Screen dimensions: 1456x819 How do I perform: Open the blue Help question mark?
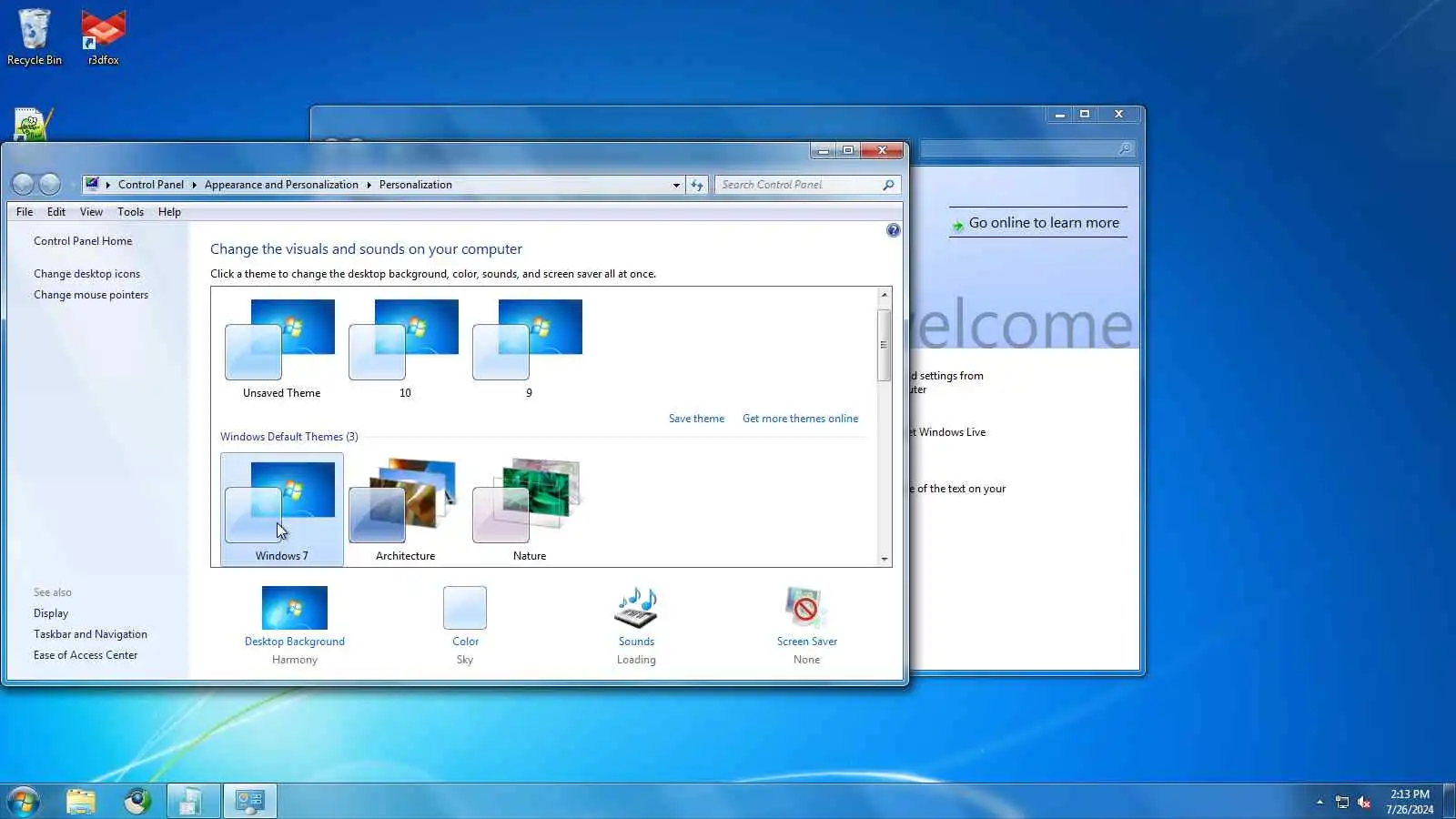(894, 230)
